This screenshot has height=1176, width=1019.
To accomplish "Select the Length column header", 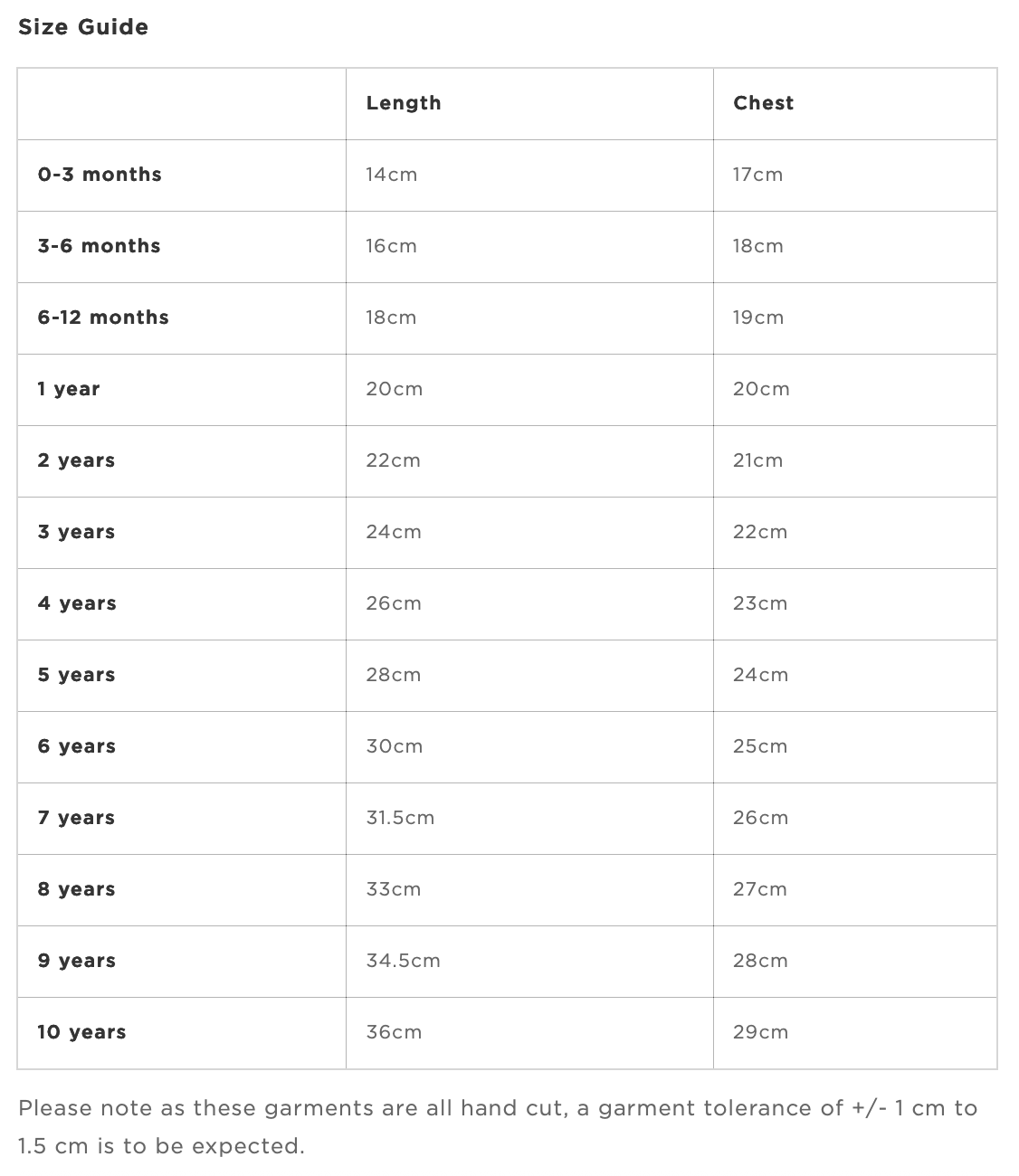I will [404, 103].
